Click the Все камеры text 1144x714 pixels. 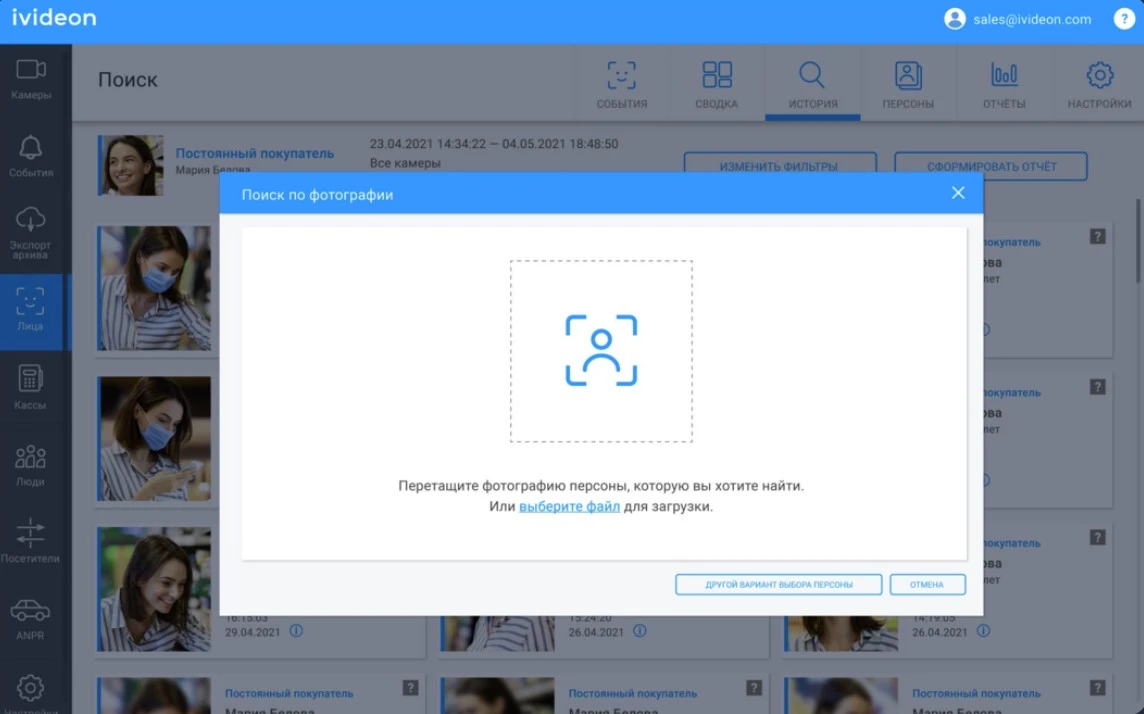pos(405,163)
